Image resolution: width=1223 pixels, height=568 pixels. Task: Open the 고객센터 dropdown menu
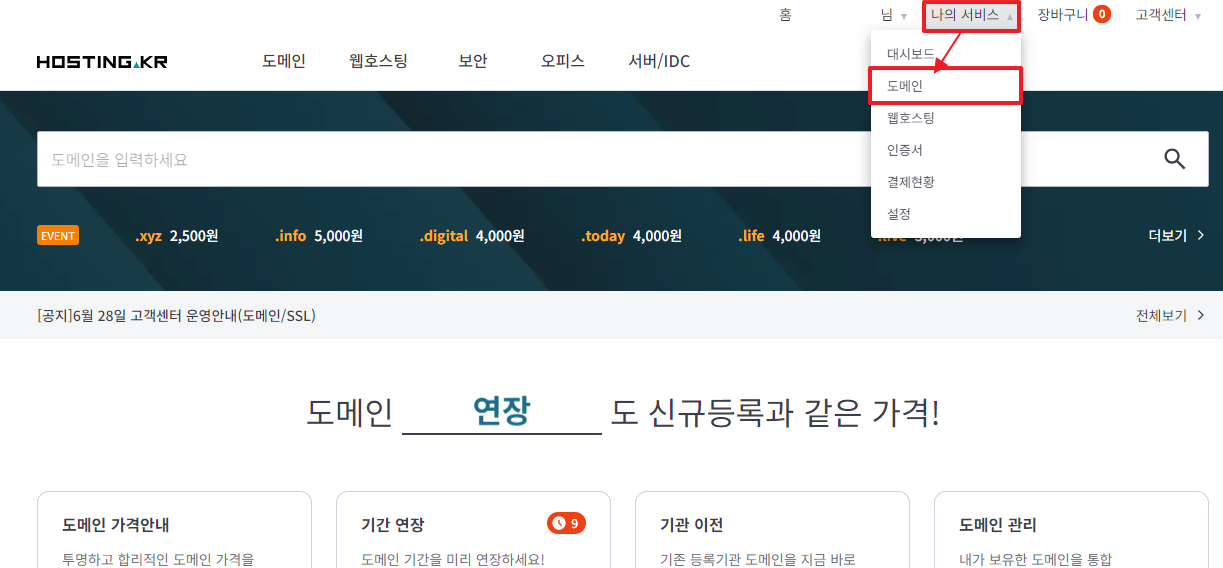pyautogui.click(x=1167, y=15)
